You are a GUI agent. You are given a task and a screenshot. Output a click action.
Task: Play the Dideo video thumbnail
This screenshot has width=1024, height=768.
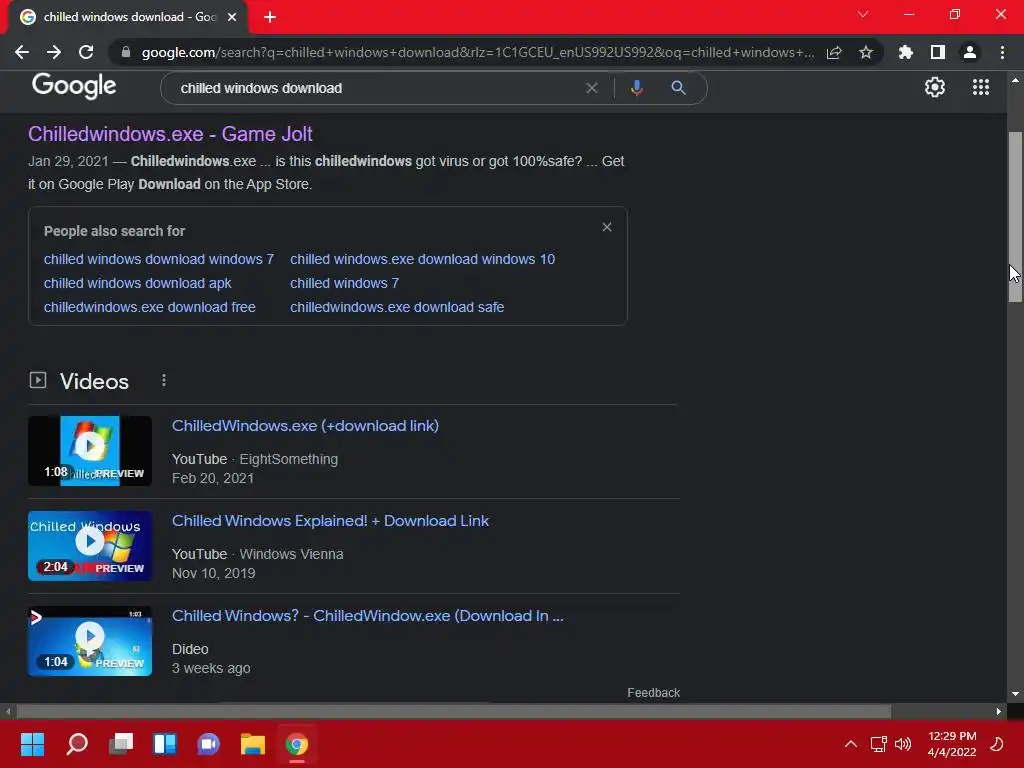click(90, 641)
